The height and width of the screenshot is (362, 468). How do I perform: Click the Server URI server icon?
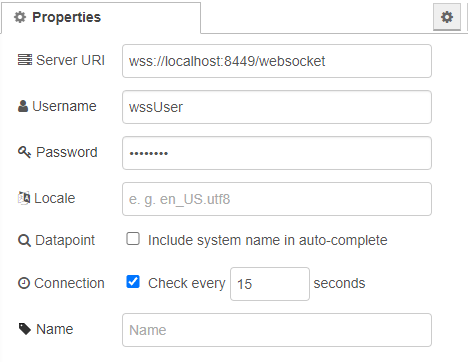(x=25, y=60)
